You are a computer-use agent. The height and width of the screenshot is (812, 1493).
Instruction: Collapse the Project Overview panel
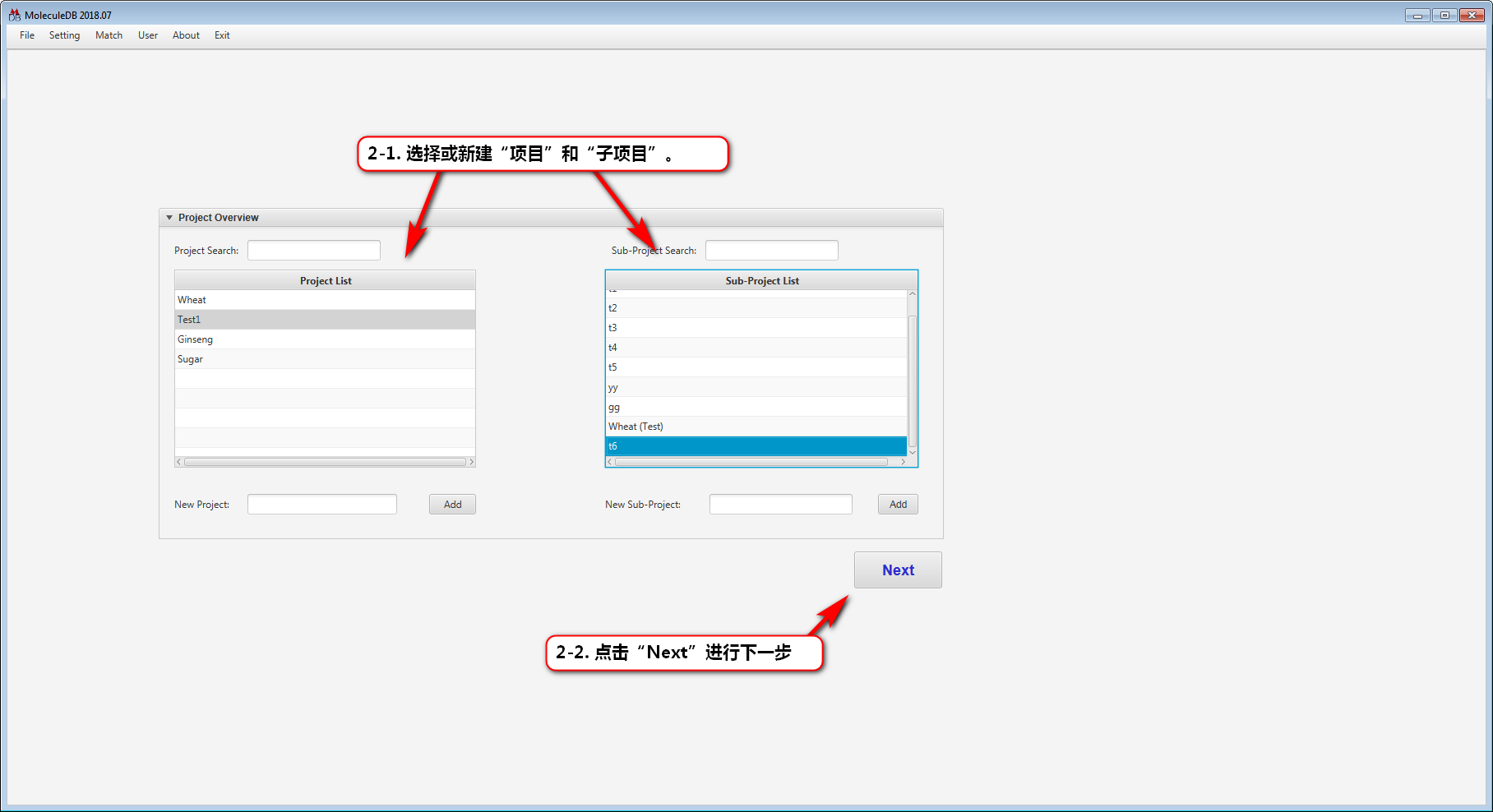point(169,218)
